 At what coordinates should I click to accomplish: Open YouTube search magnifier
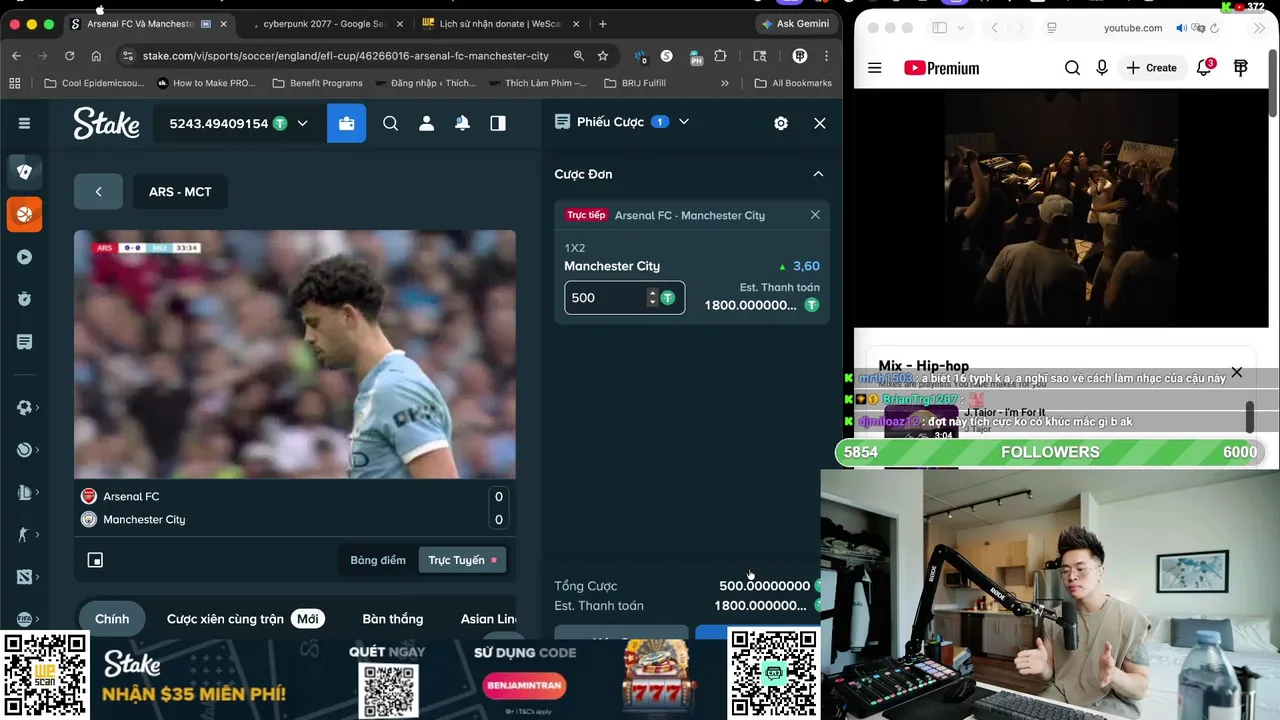coord(1072,68)
